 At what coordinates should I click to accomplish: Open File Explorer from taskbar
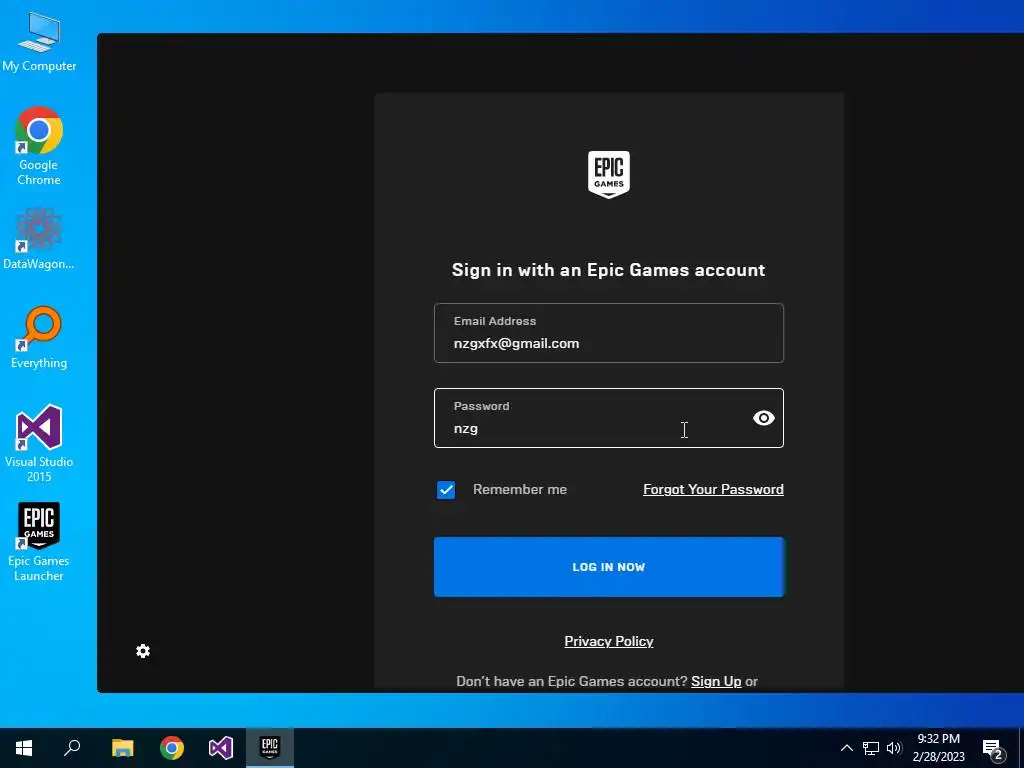[123, 748]
